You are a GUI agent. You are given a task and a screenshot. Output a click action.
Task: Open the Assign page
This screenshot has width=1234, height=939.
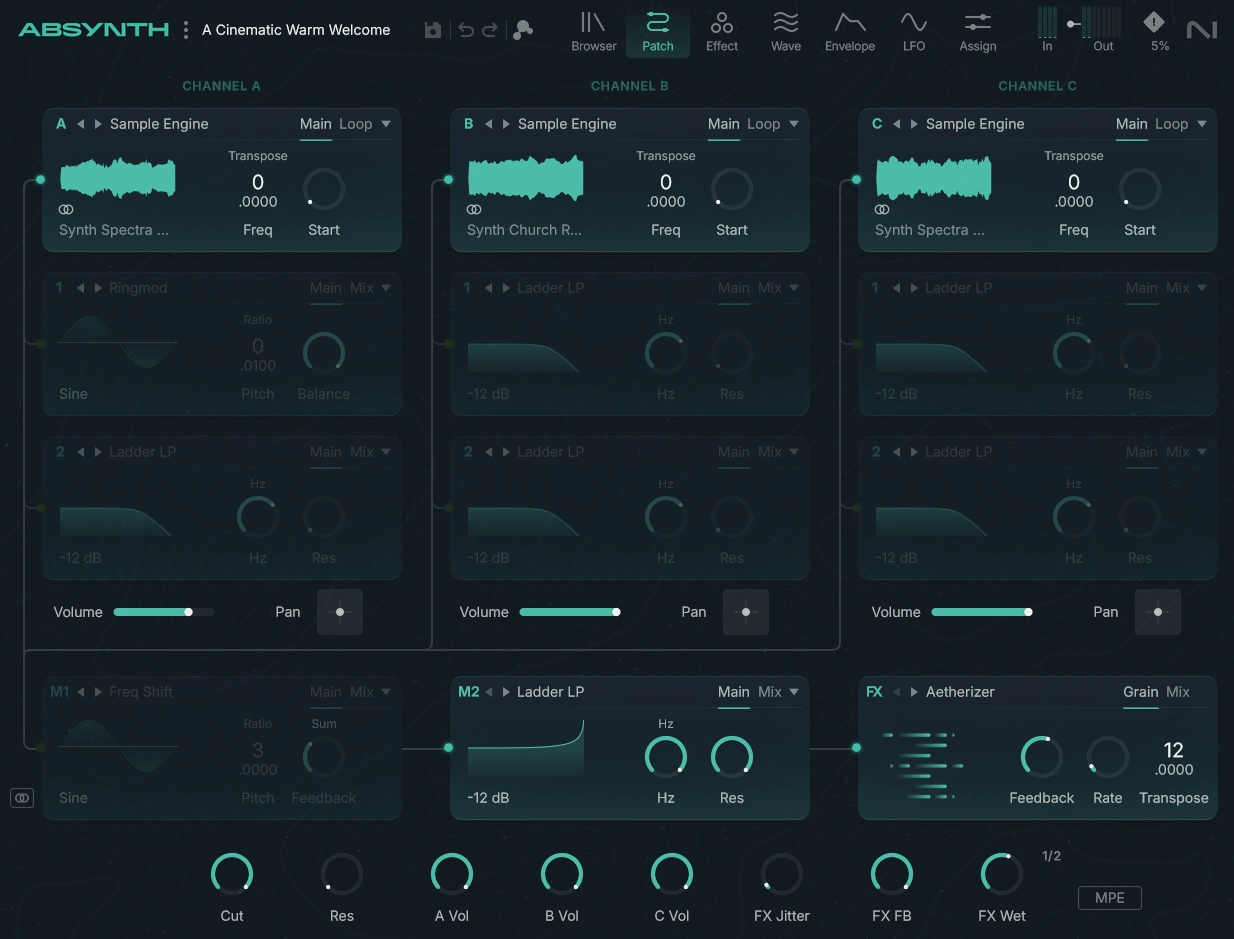pos(977,31)
